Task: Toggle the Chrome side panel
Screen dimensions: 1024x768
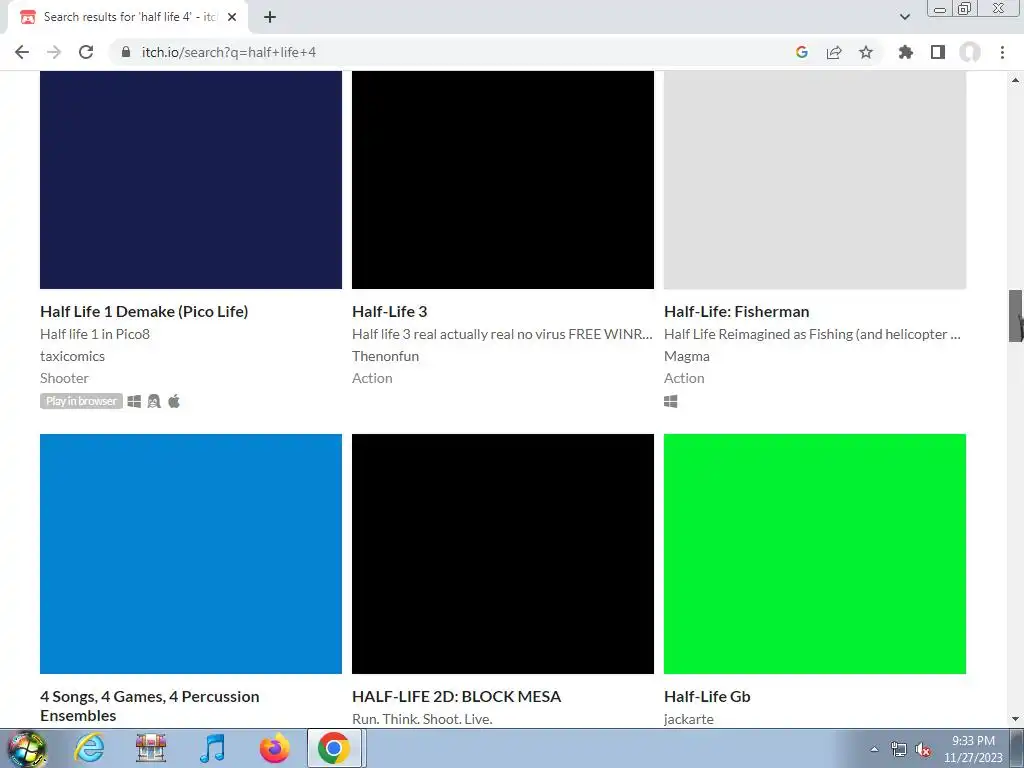Action: click(x=938, y=52)
